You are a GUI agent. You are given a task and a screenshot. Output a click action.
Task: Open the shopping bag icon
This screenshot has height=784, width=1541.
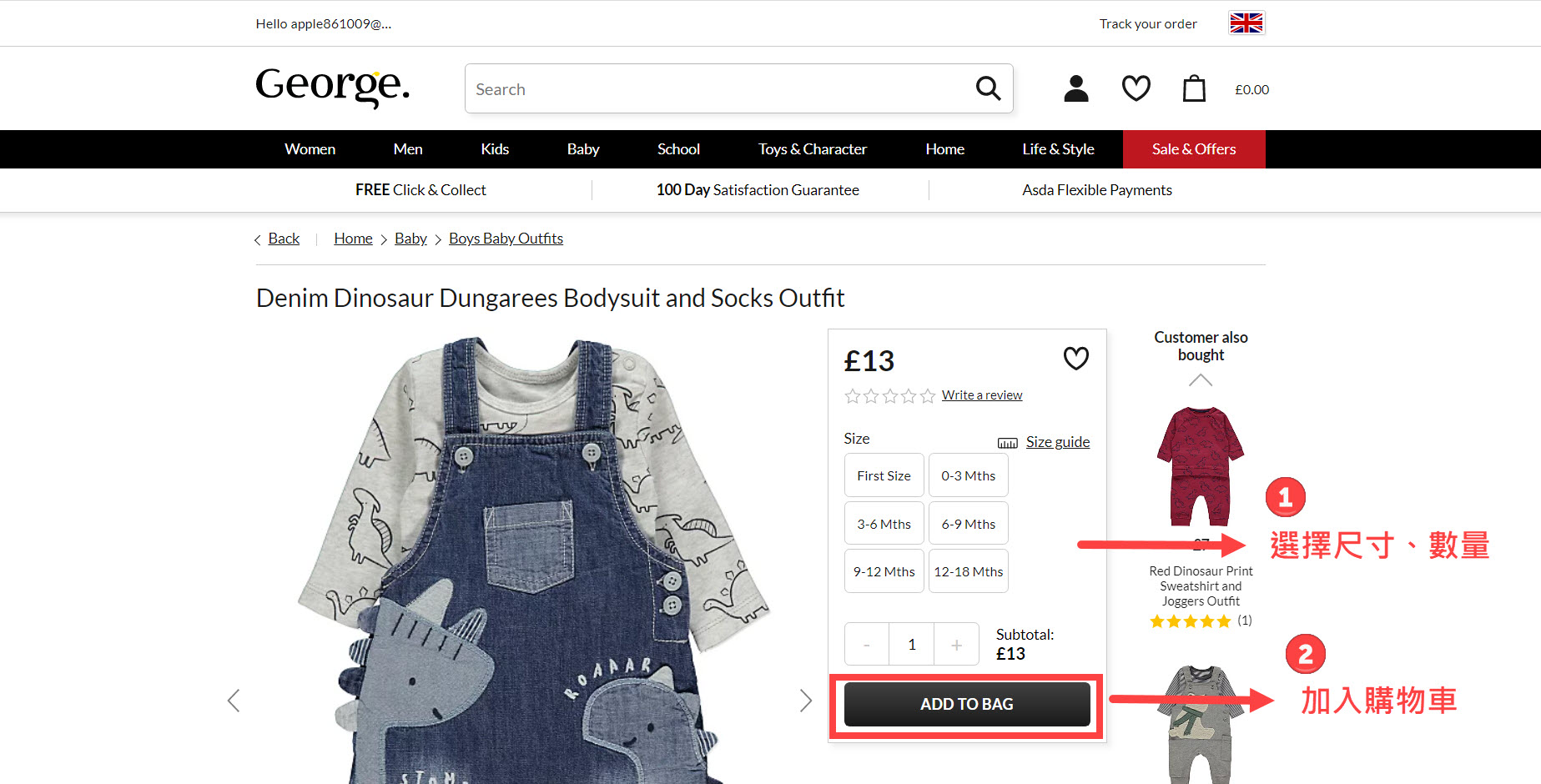tap(1194, 88)
